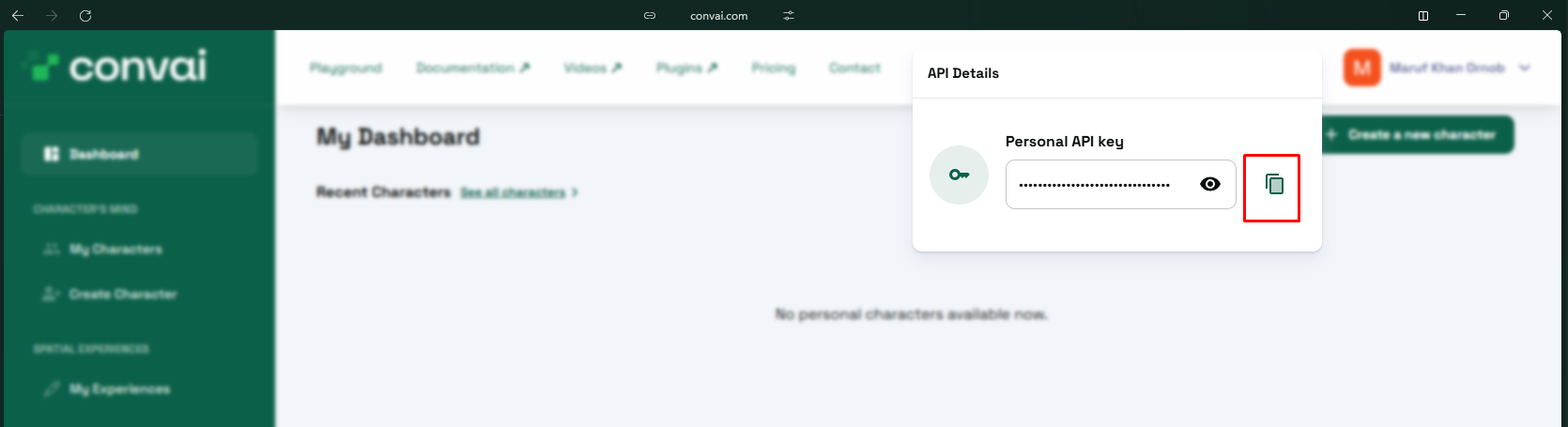Image resolution: width=1568 pixels, height=427 pixels.
Task: Click the green key icon
Action: coord(959,175)
